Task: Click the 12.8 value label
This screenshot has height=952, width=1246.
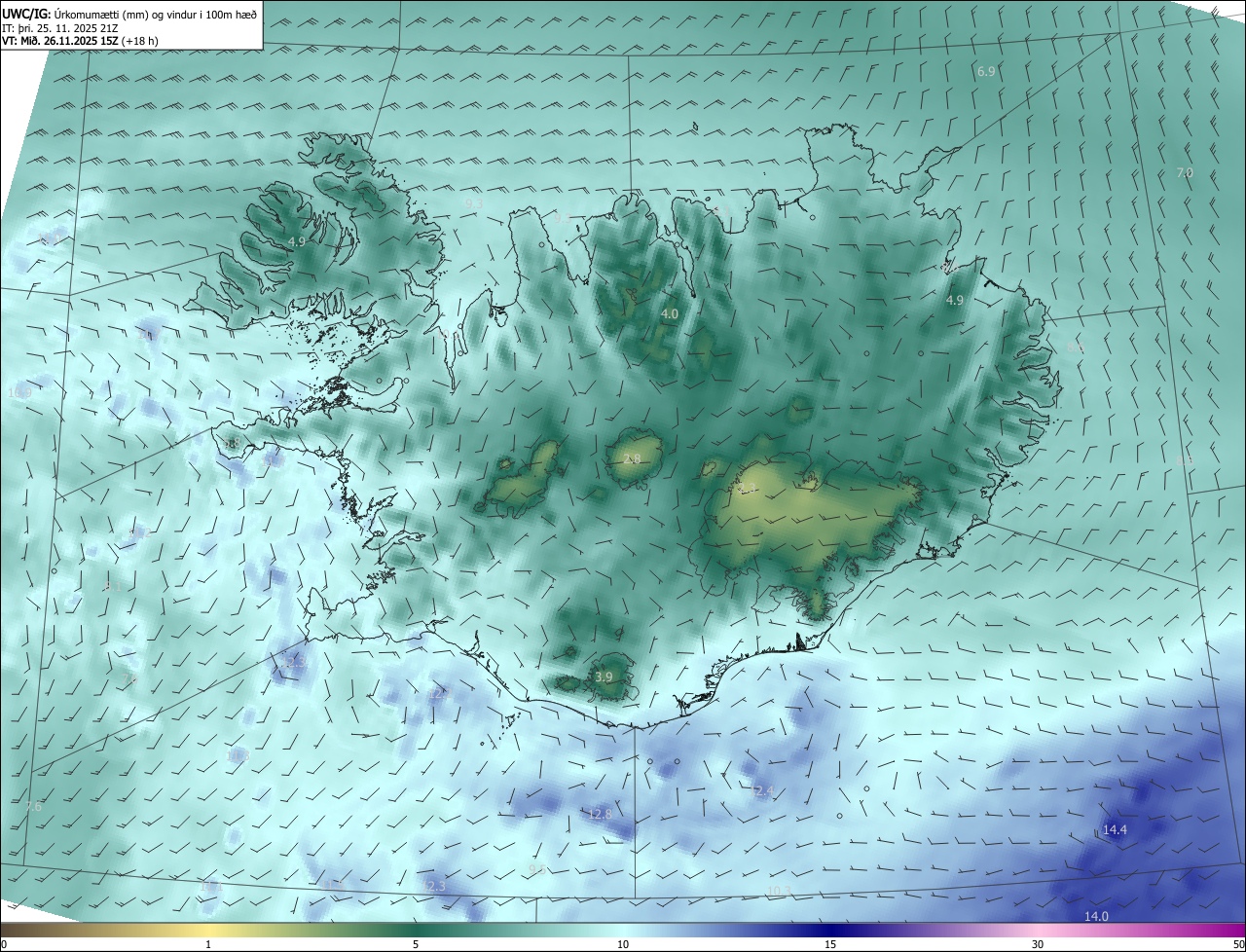Action: pos(600,814)
